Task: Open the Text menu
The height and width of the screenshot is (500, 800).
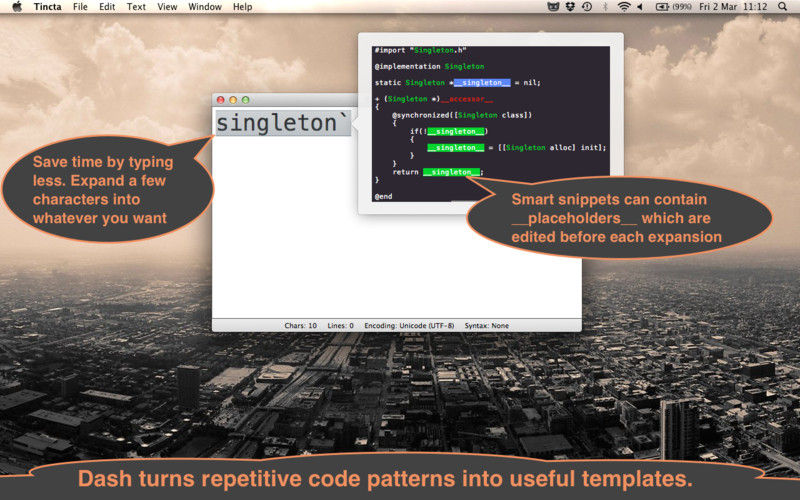Action: point(136,7)
